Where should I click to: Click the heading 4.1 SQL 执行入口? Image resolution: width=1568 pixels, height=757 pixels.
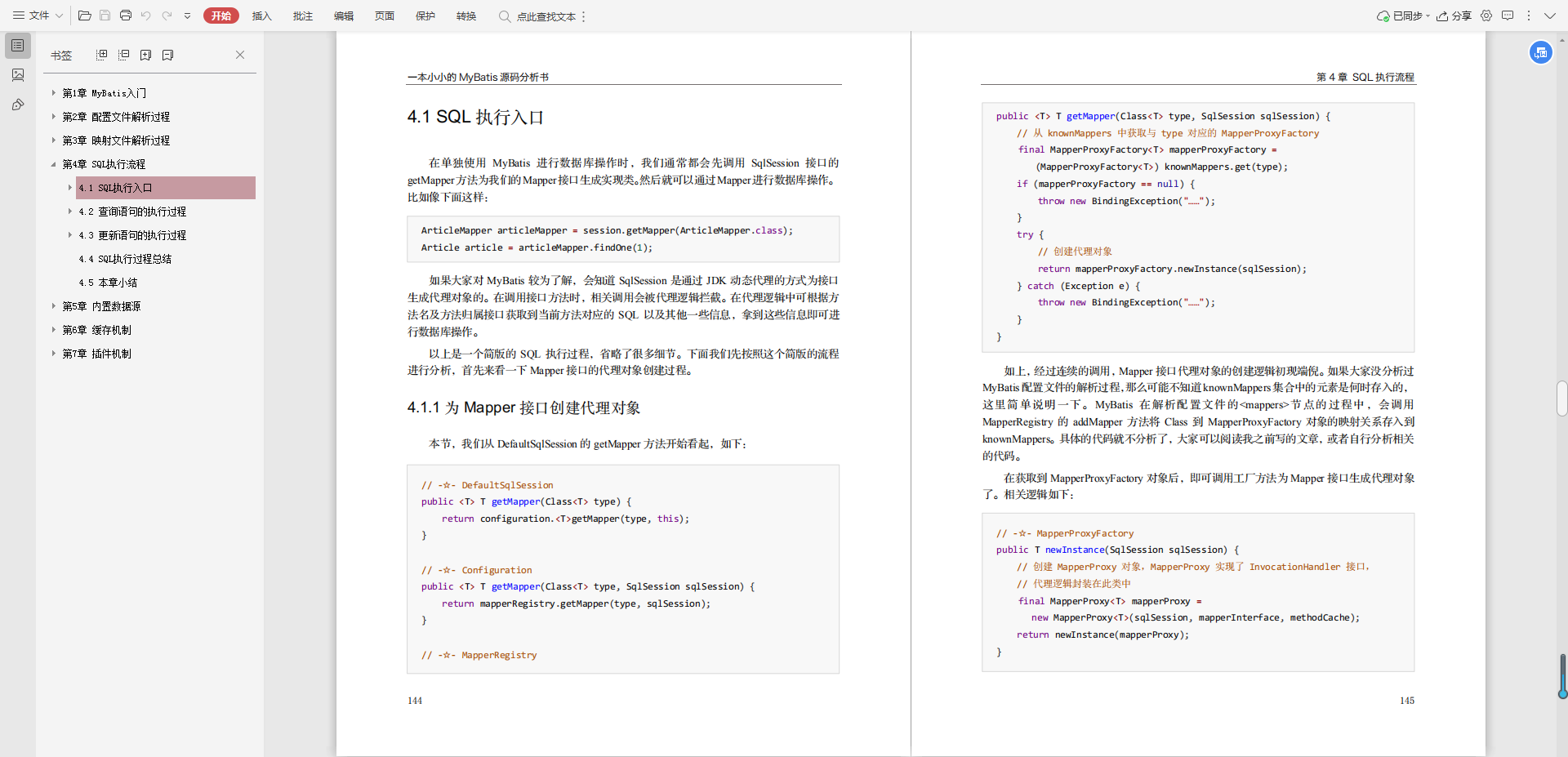pyautogui.click(x=475, y=117)
